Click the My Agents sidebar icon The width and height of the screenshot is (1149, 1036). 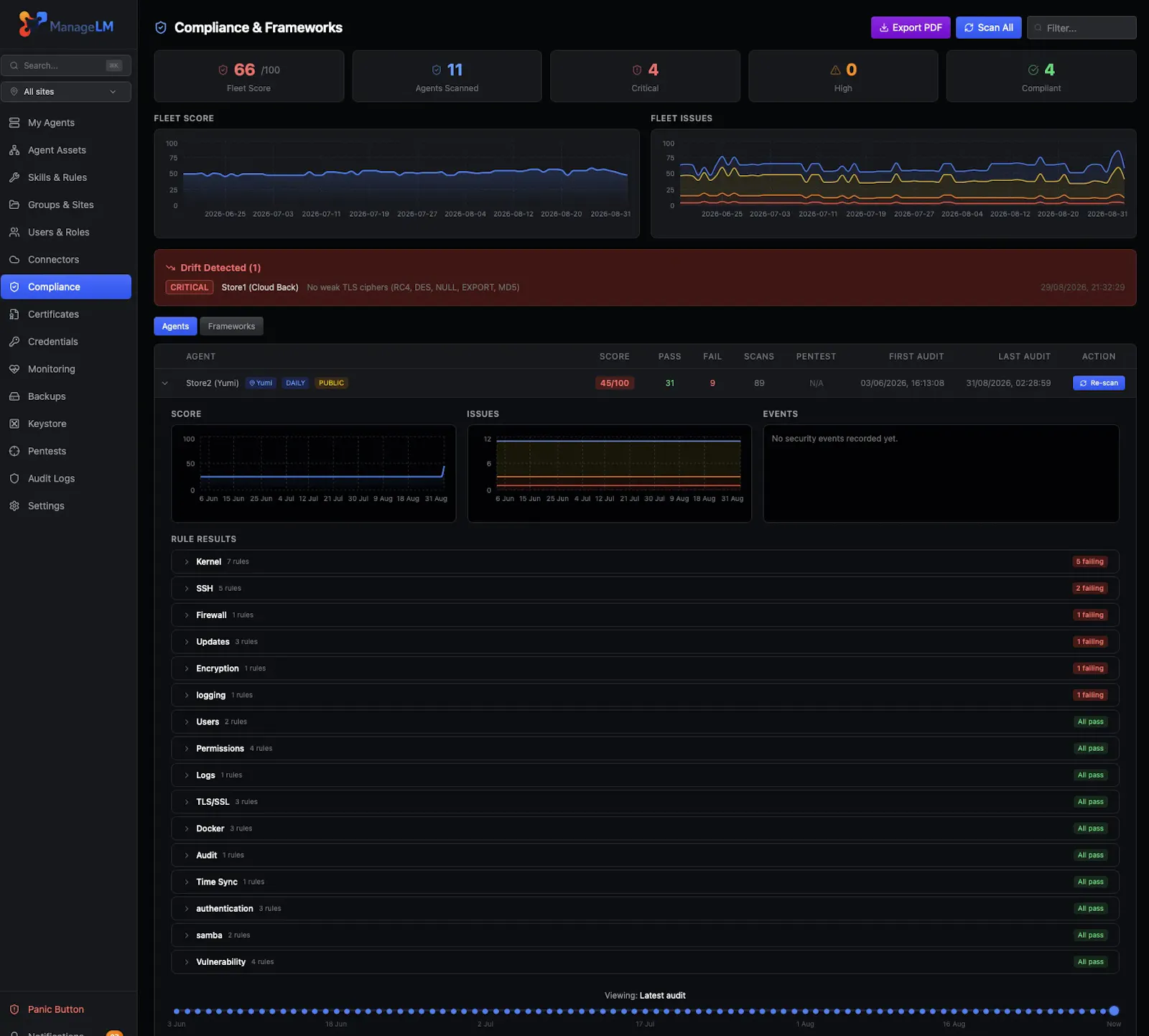pos(14,123)
